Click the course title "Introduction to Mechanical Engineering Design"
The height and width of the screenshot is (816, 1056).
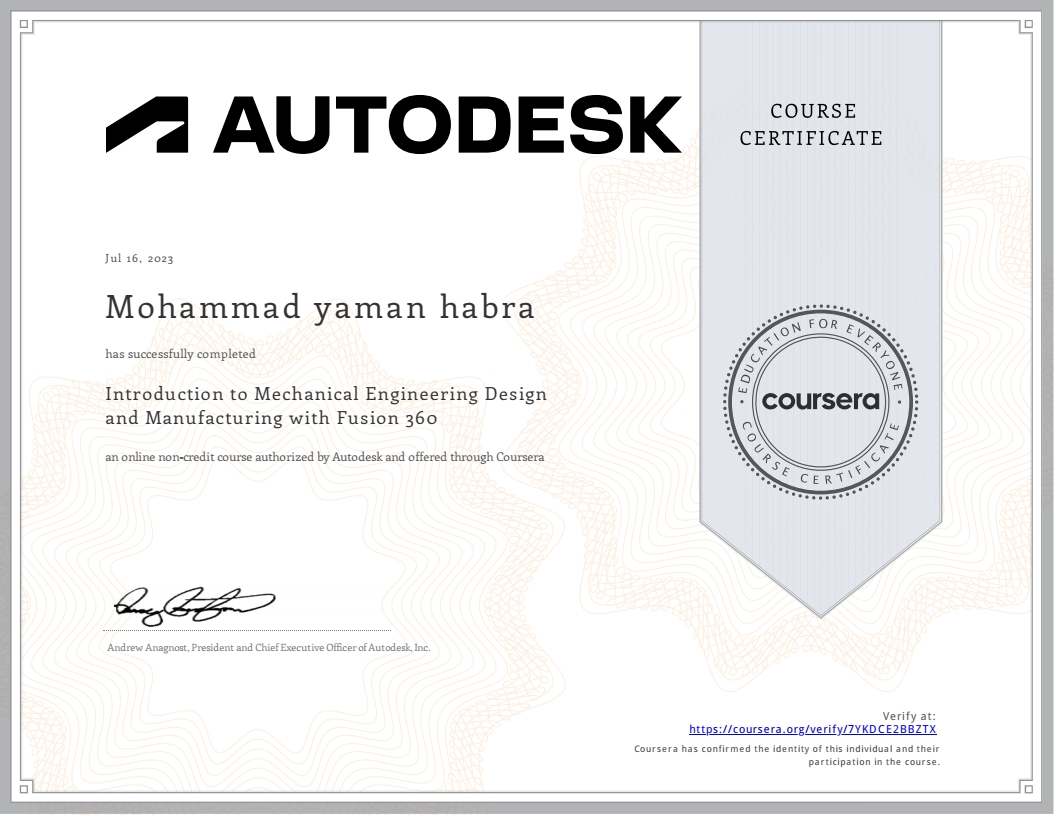[326, 394]
